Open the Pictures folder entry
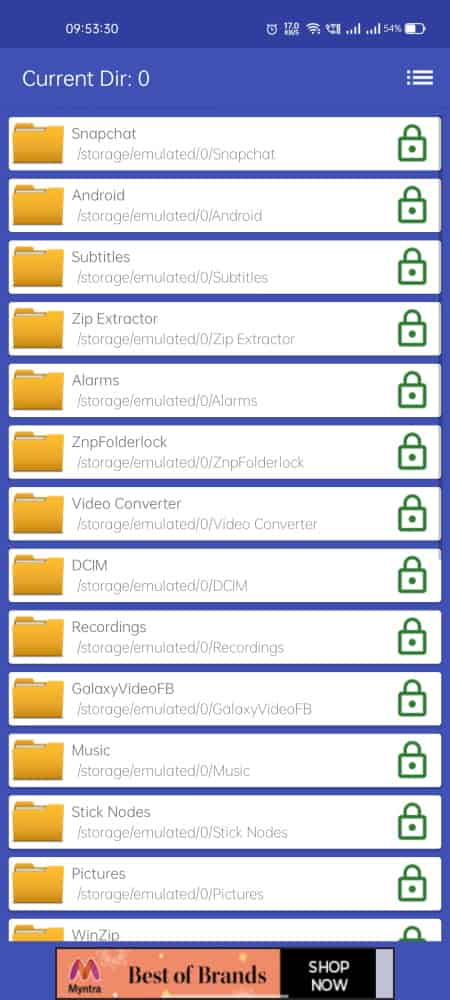Image resolution: width=450 pixels, height=1000 pixels. tap(224, 884)
